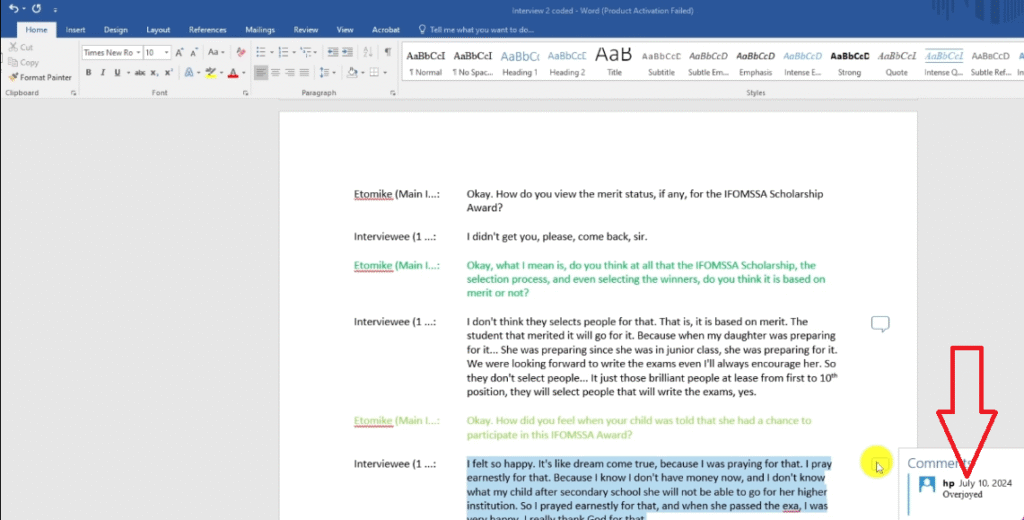Click the Show/Hide paragraph marks icon
Viewport: 1024px width, 520px height.
point(387,52)
